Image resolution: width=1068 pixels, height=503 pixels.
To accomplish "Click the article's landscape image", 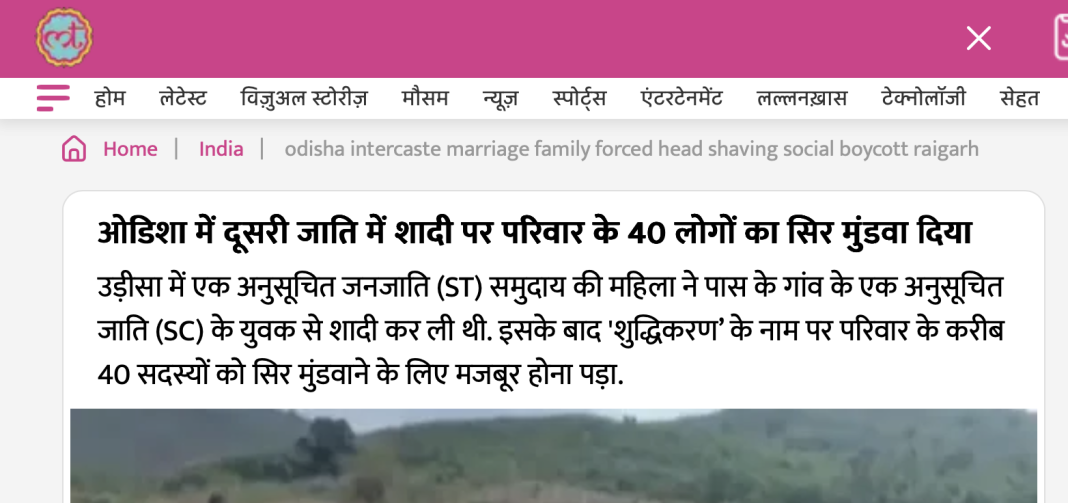I will [x=554, y=456].
